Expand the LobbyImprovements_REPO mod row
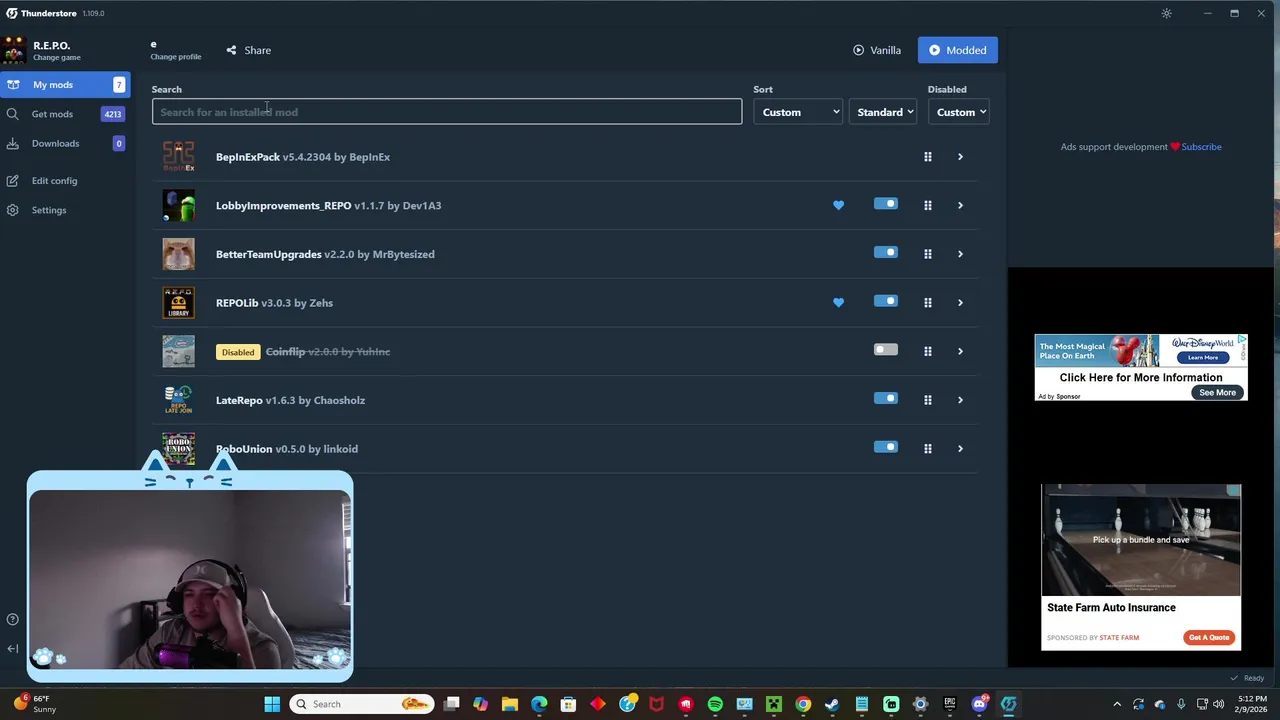This screenshot has width=1280, height=720. click(960, 205)
